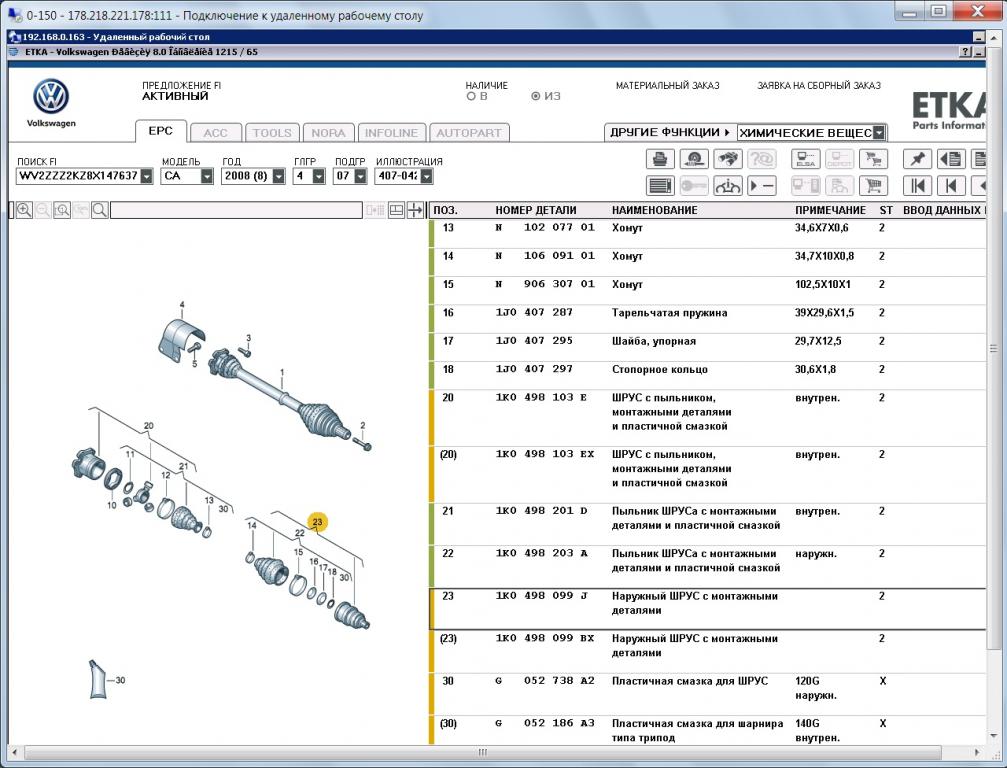The height and width of the screenshot is (768, 1007).
Task: Select row 16 Тарельчатая пружина
Action: (706, 319)
